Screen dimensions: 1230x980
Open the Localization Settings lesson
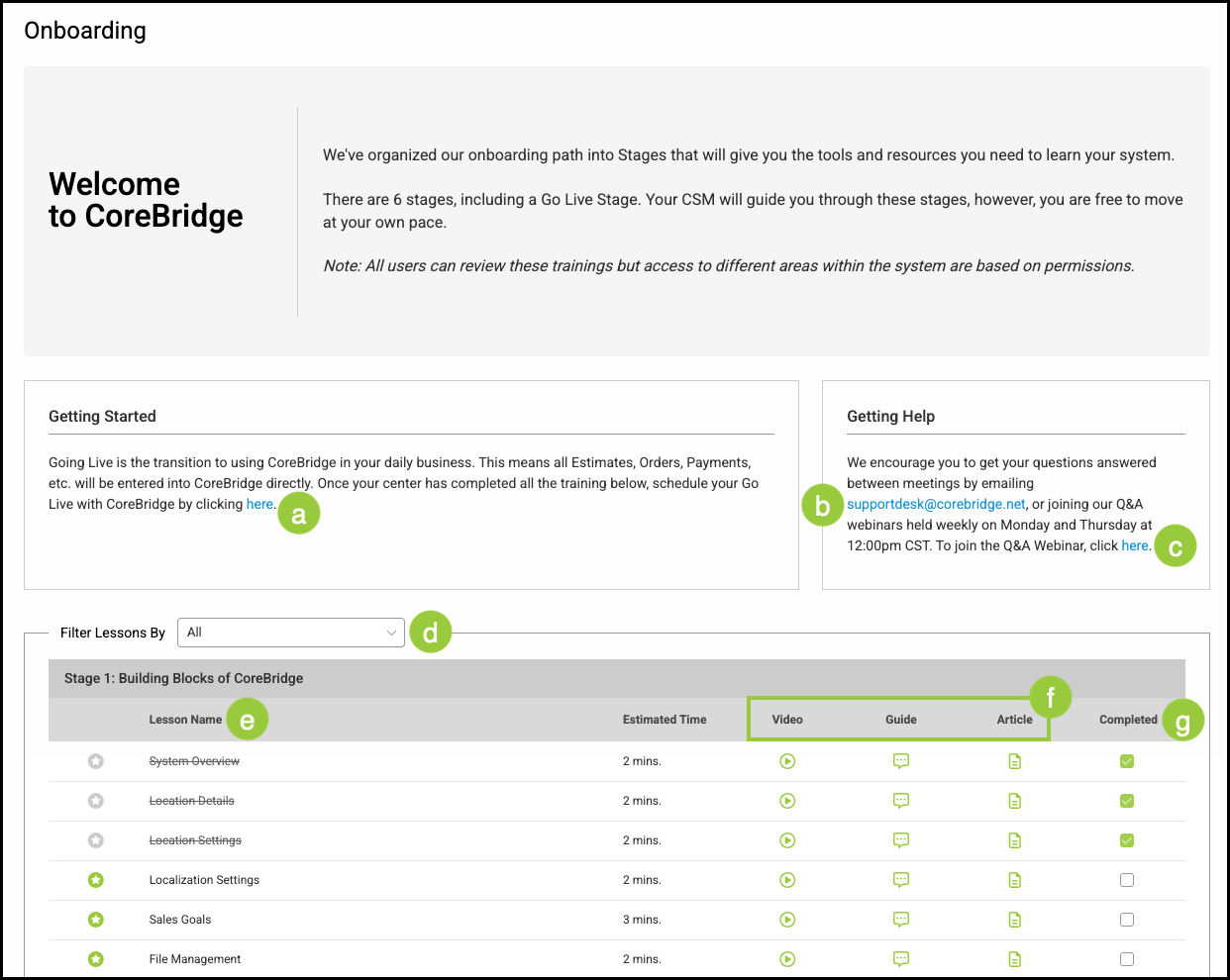204,880
